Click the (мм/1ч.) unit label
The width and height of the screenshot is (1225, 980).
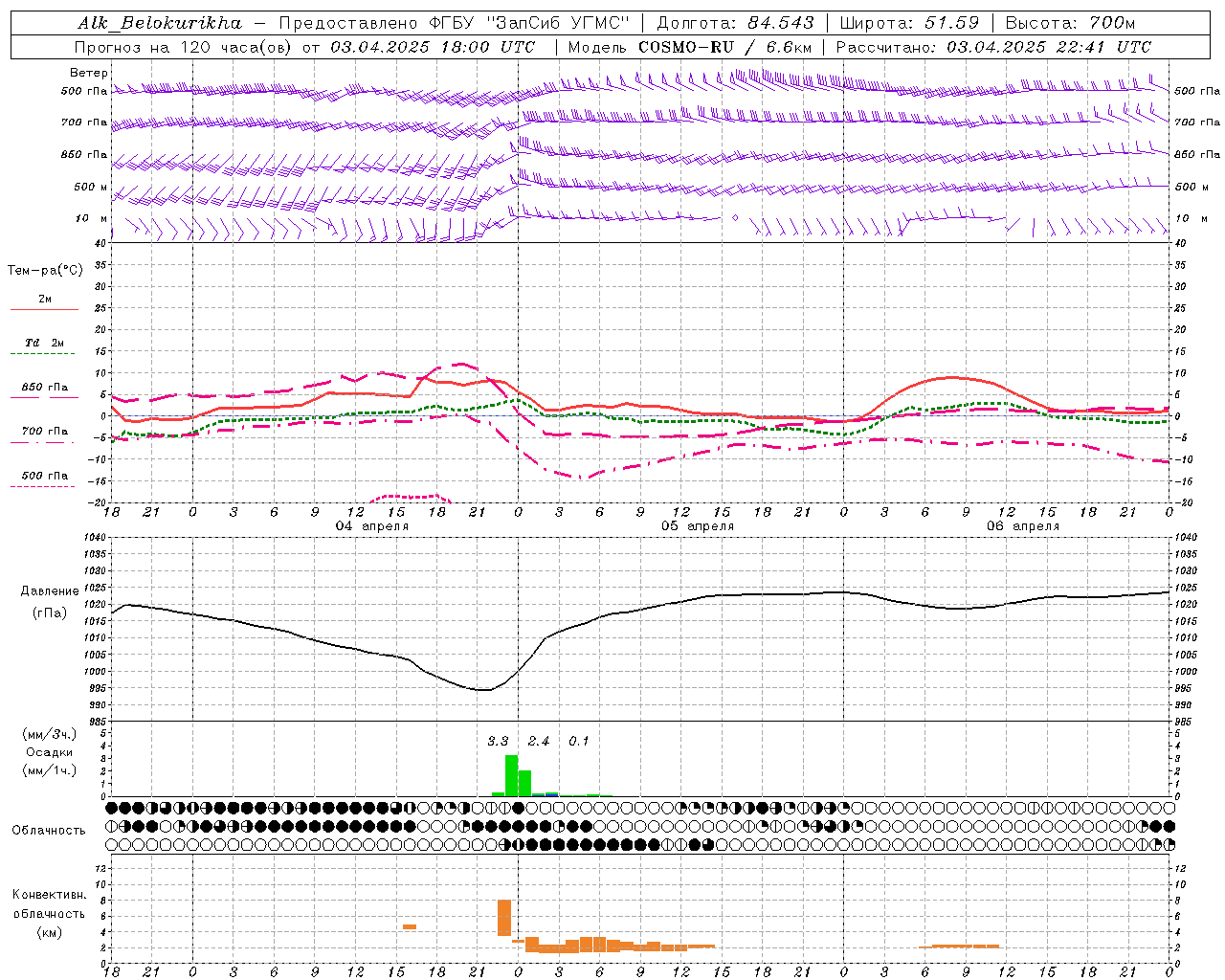[50, 770]
